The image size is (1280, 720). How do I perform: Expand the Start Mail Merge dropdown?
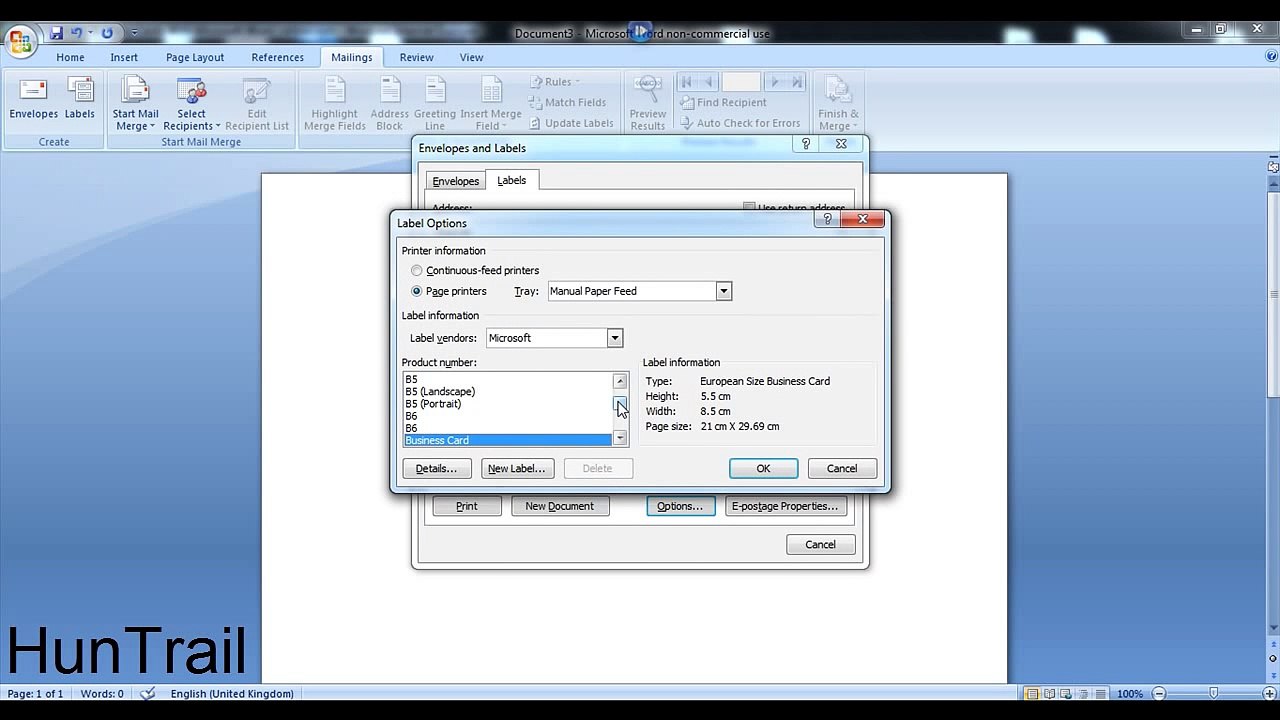click(x=135, y=105)
